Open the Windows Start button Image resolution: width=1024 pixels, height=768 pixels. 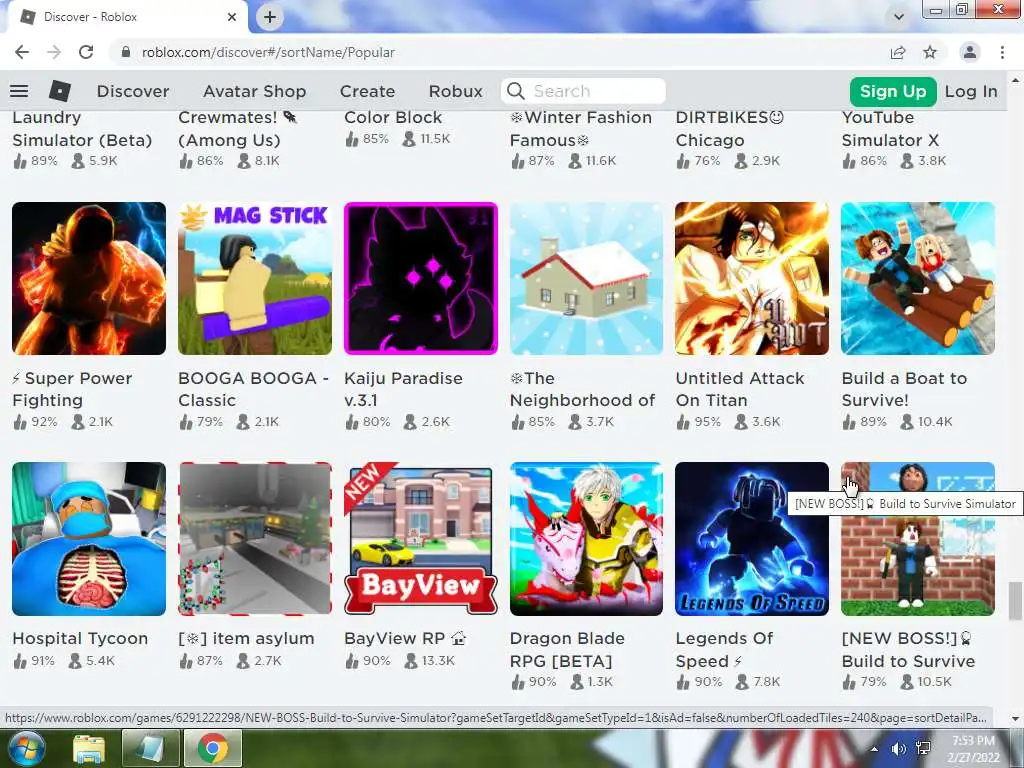27,749
